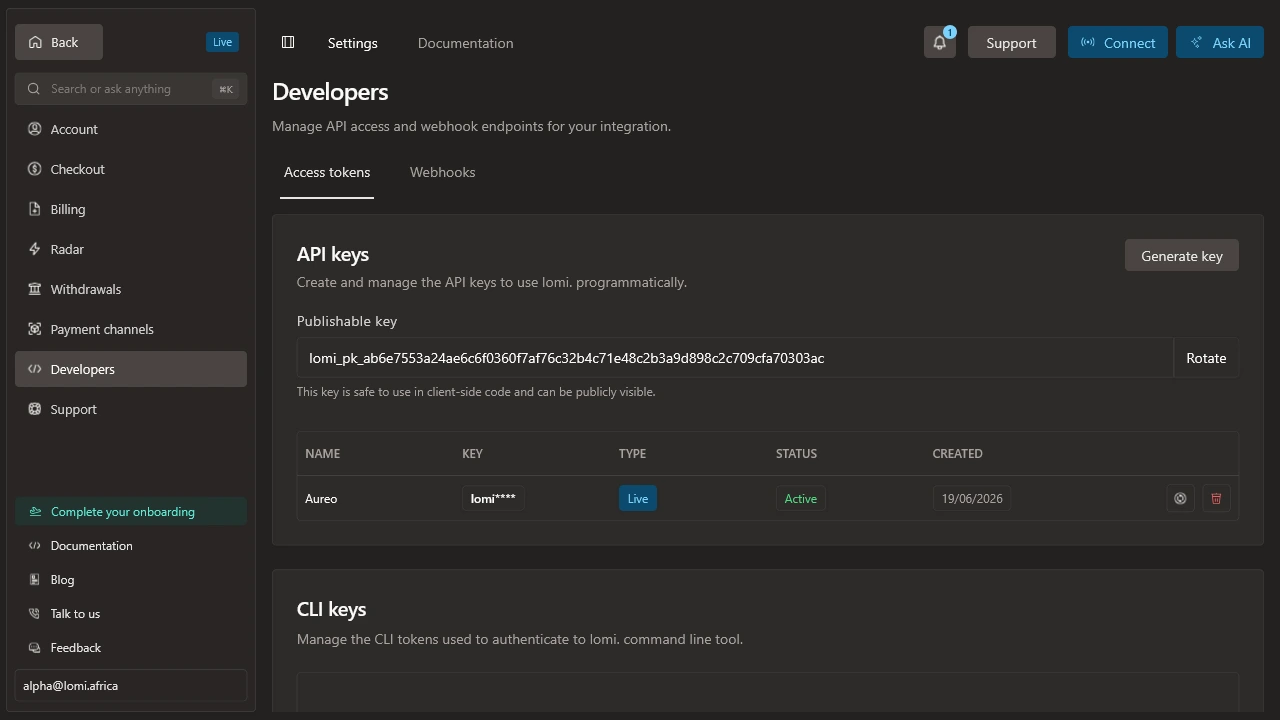Delete the Aureo key trash icon
Screen dimensions: 1280x720
pos(1216,498)
